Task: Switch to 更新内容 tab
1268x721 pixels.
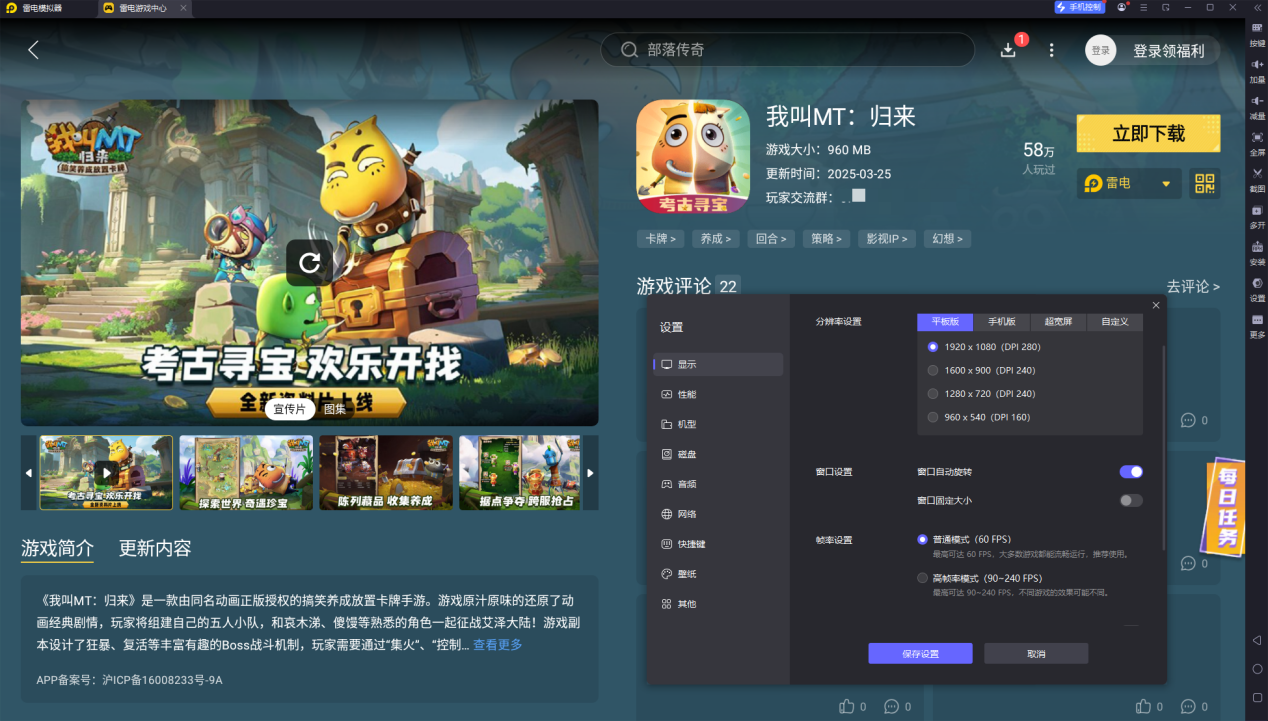Action: pyautogui.click(x=155, y=548)
